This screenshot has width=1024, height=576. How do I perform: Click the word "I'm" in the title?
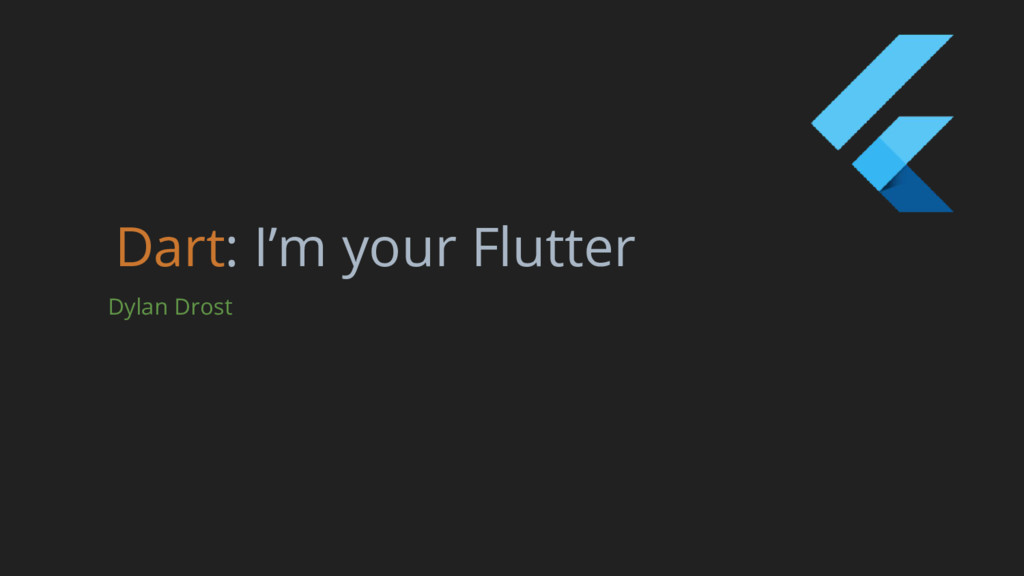coord(290,248)
